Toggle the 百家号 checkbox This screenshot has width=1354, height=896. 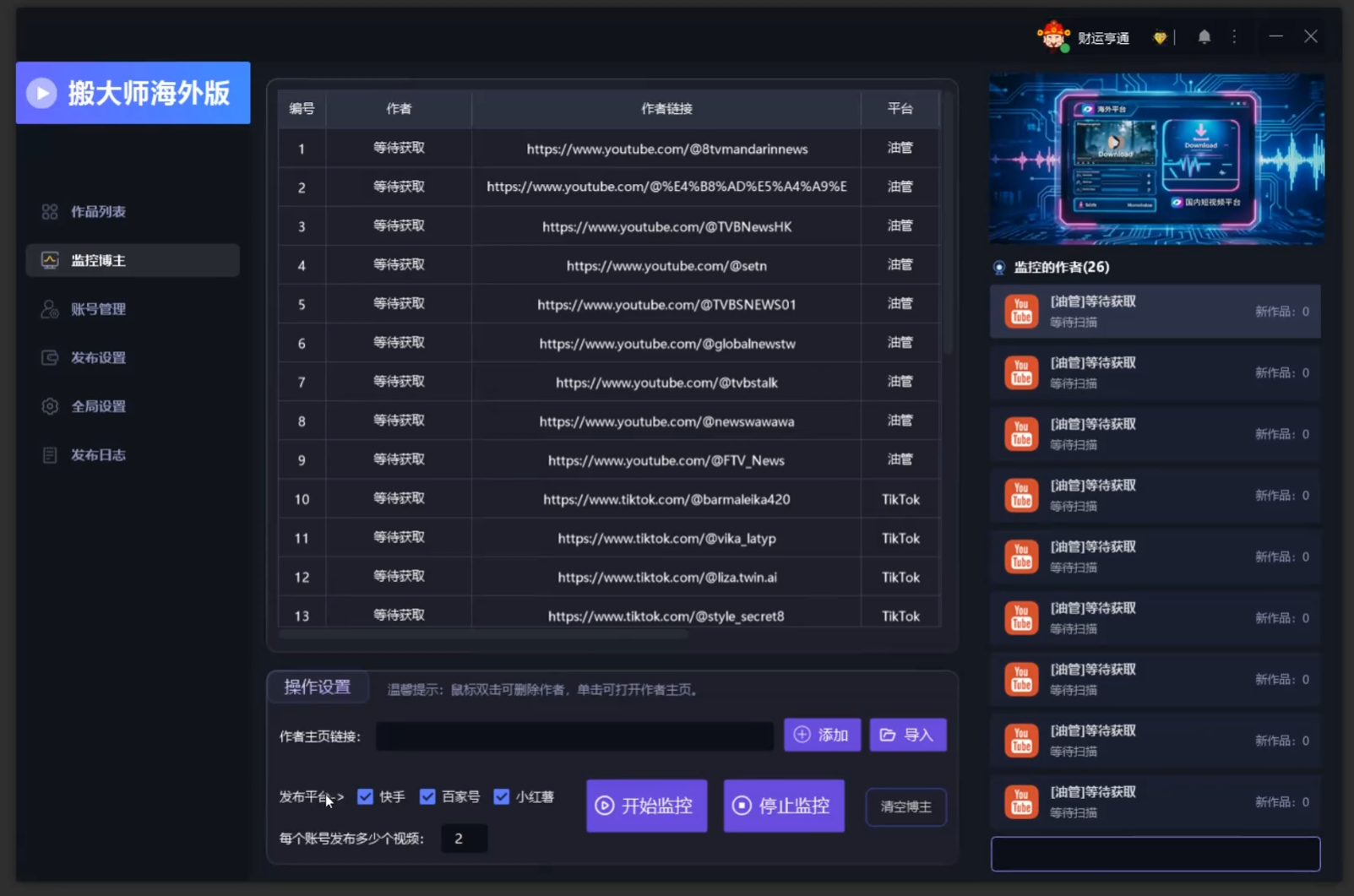[x=427, y=796]
